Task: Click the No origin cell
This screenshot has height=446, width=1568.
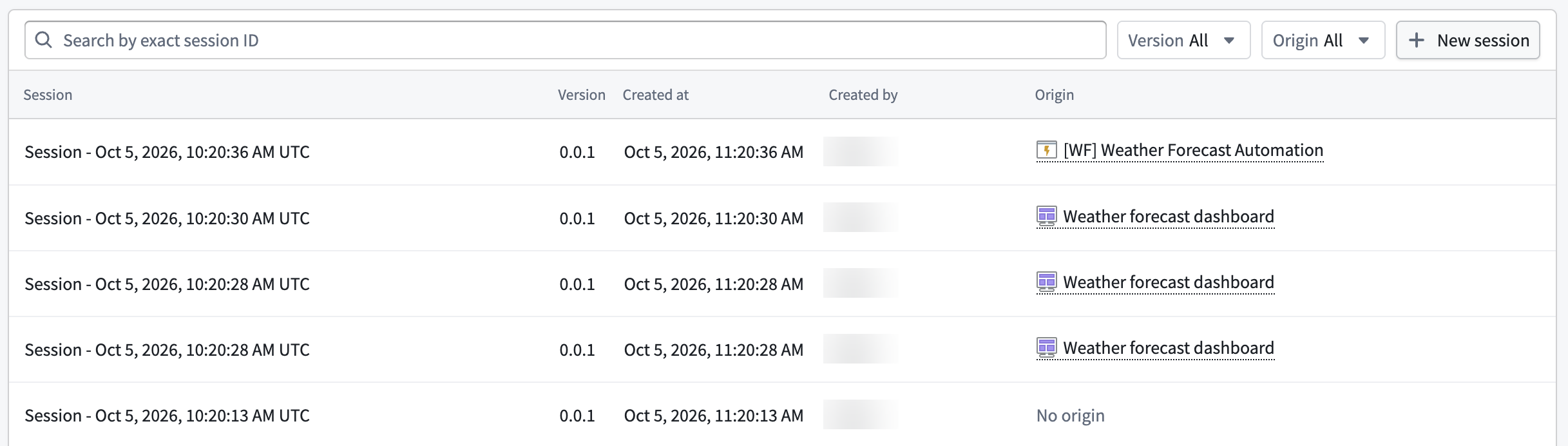Action: 1070,416
